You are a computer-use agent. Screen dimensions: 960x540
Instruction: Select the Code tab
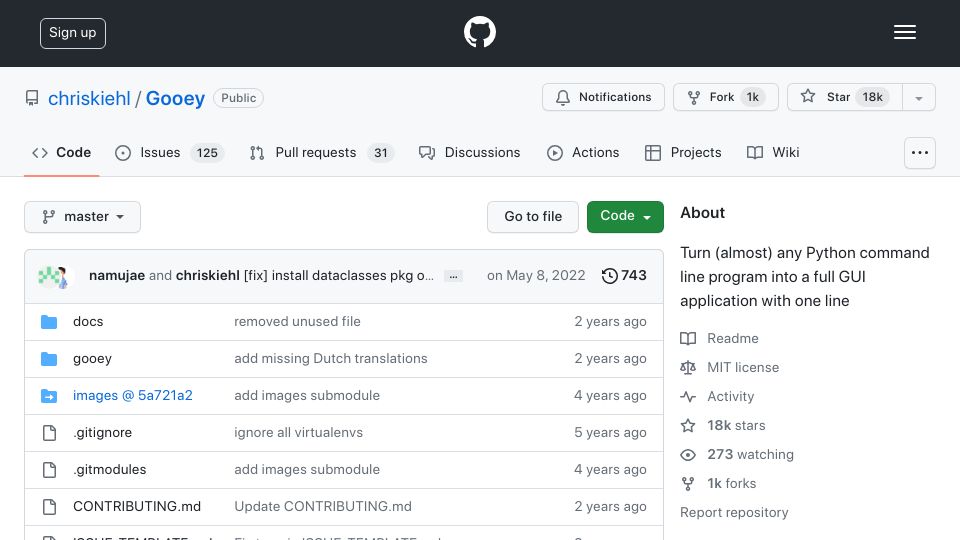point(61,152)
